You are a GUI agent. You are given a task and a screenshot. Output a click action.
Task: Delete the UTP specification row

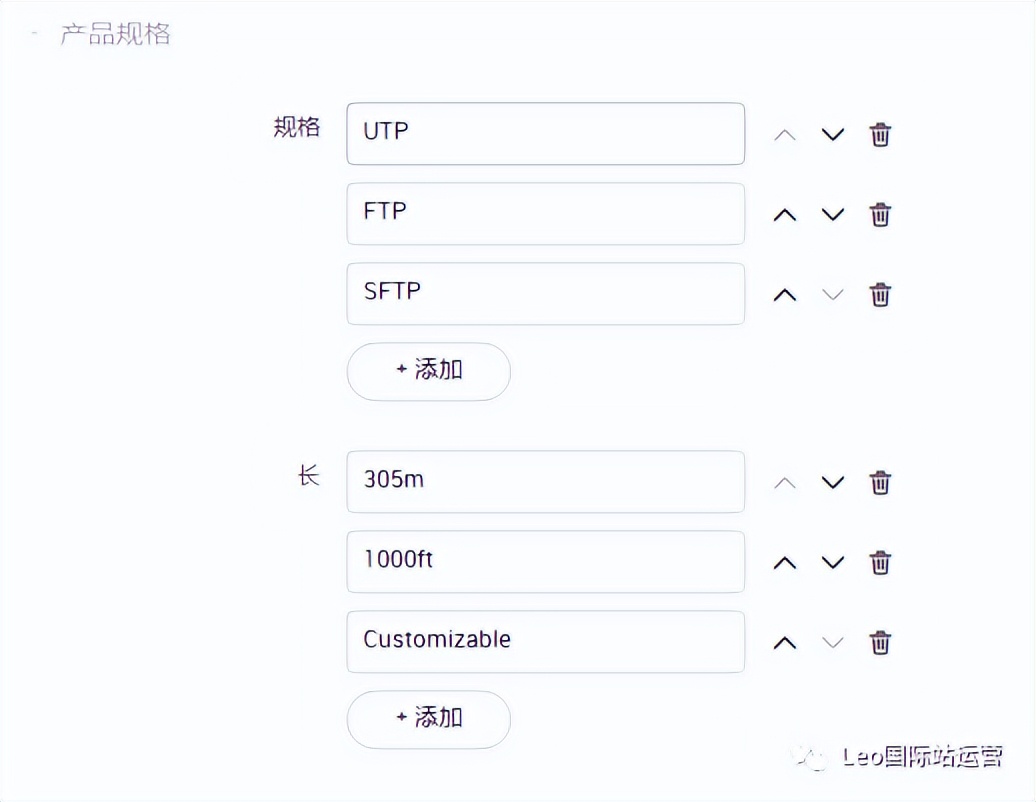point(880,134)
